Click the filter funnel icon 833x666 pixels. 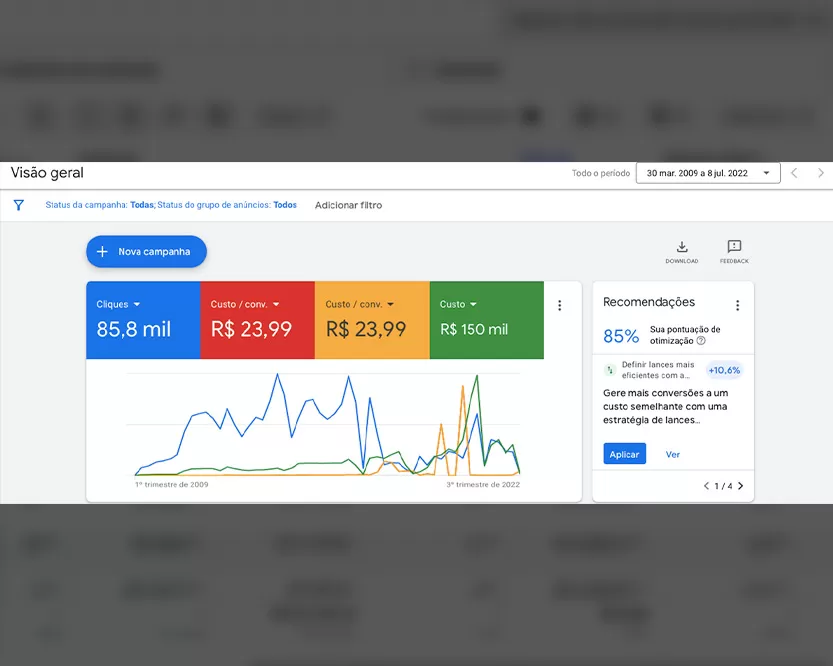pyautogui.click(x=19, y=205)
